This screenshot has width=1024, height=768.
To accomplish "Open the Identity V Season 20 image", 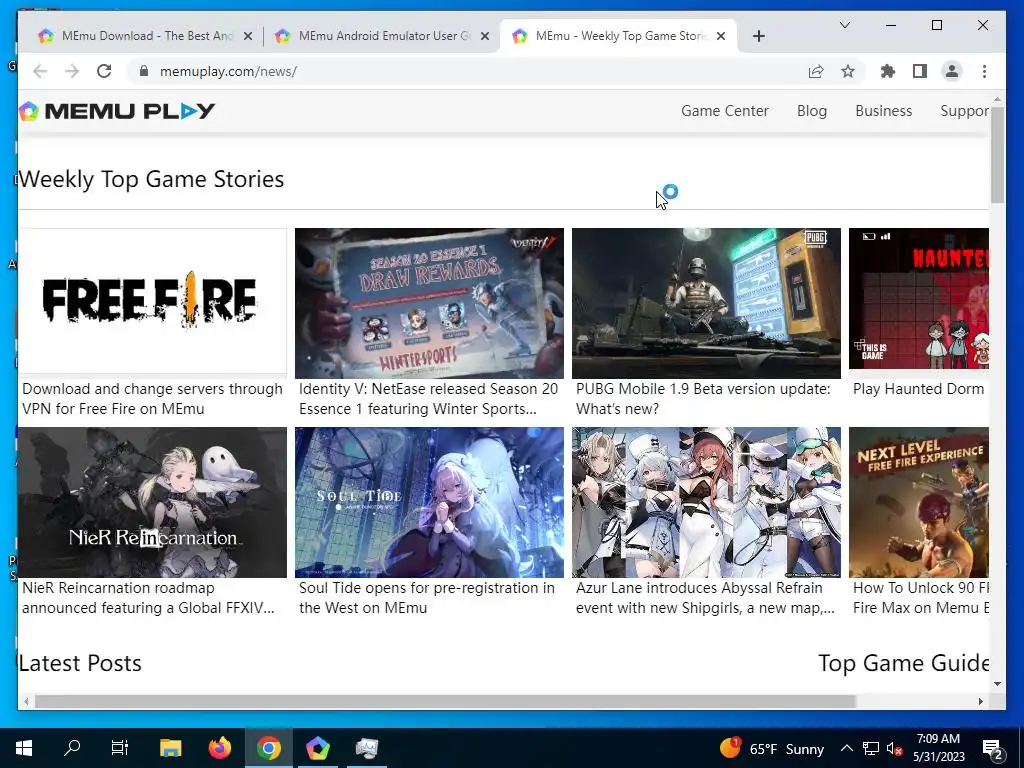I will (x=429, y=303).
